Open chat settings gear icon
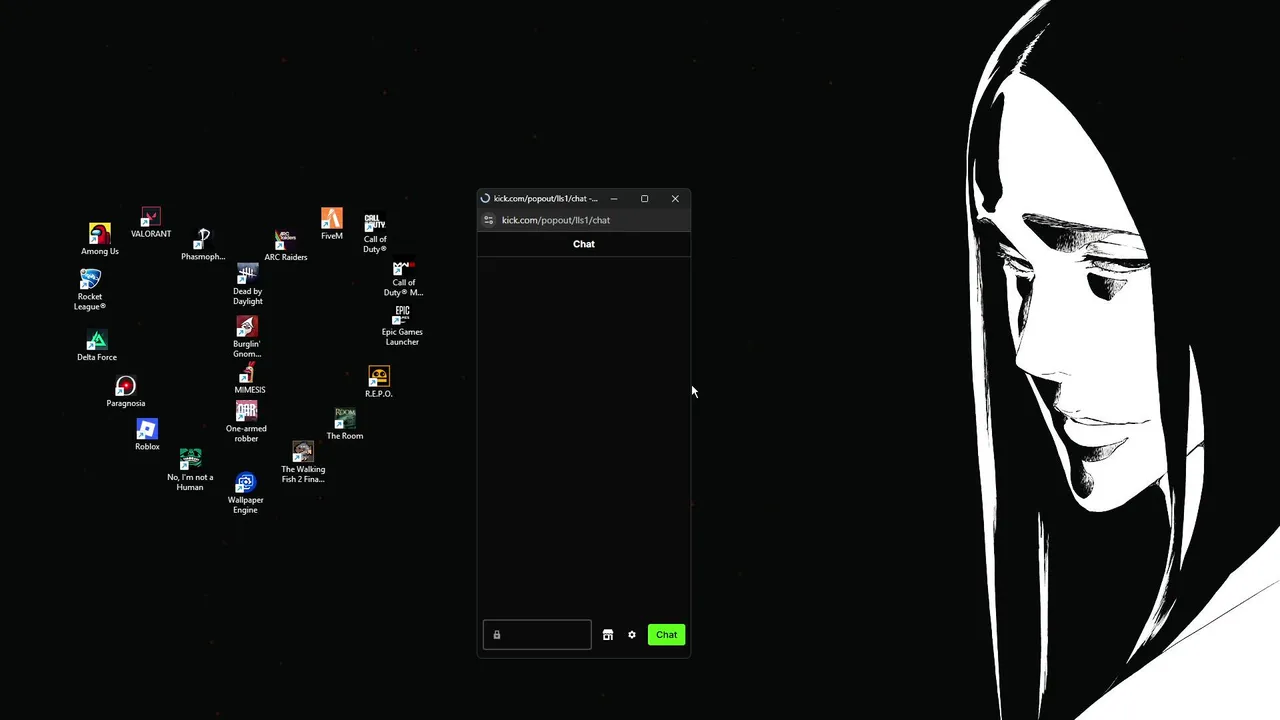Viewport: 1280px width, 720px height. (632, 635)
